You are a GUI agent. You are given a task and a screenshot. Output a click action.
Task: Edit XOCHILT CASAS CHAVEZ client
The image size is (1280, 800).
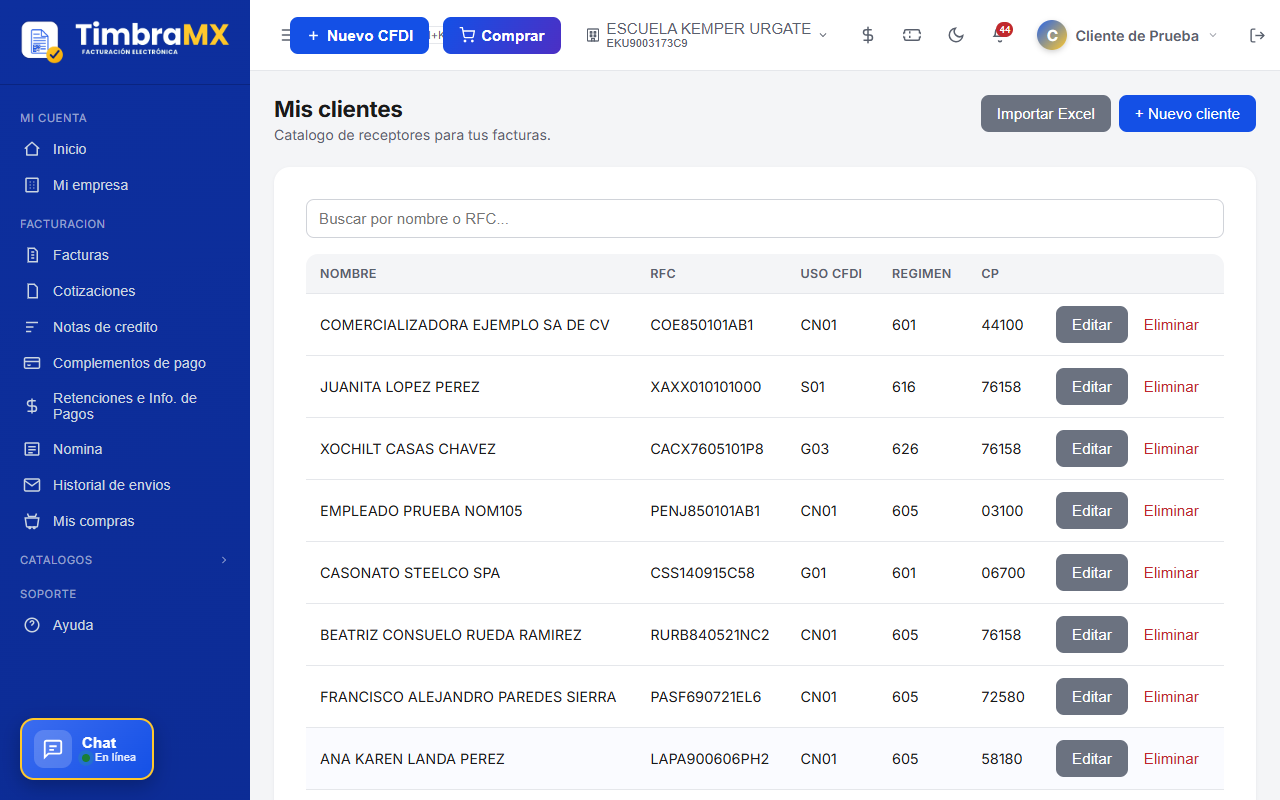(1092, 449)
